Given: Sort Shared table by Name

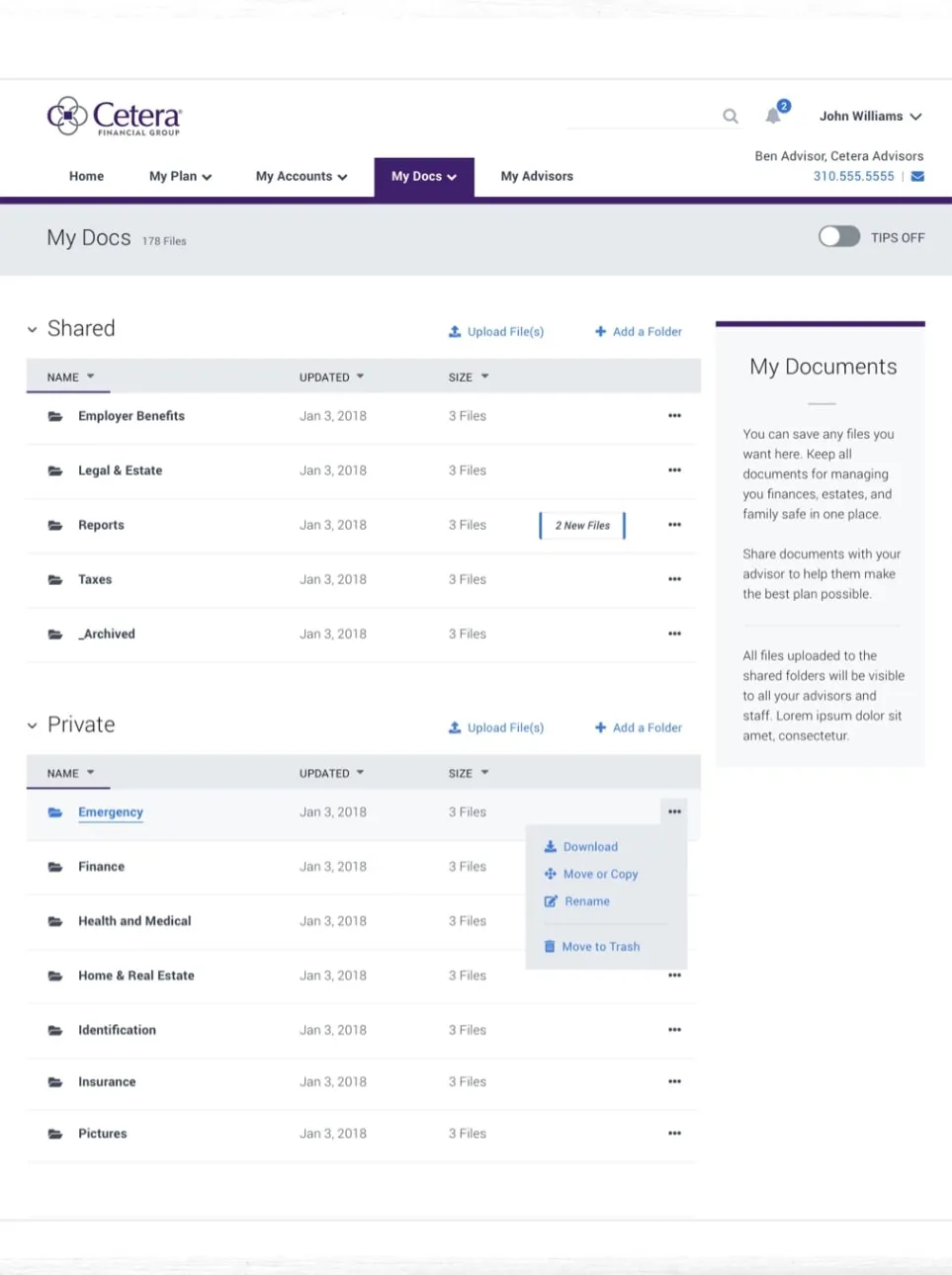Looking at the screenshot, I should pos(70,378).
